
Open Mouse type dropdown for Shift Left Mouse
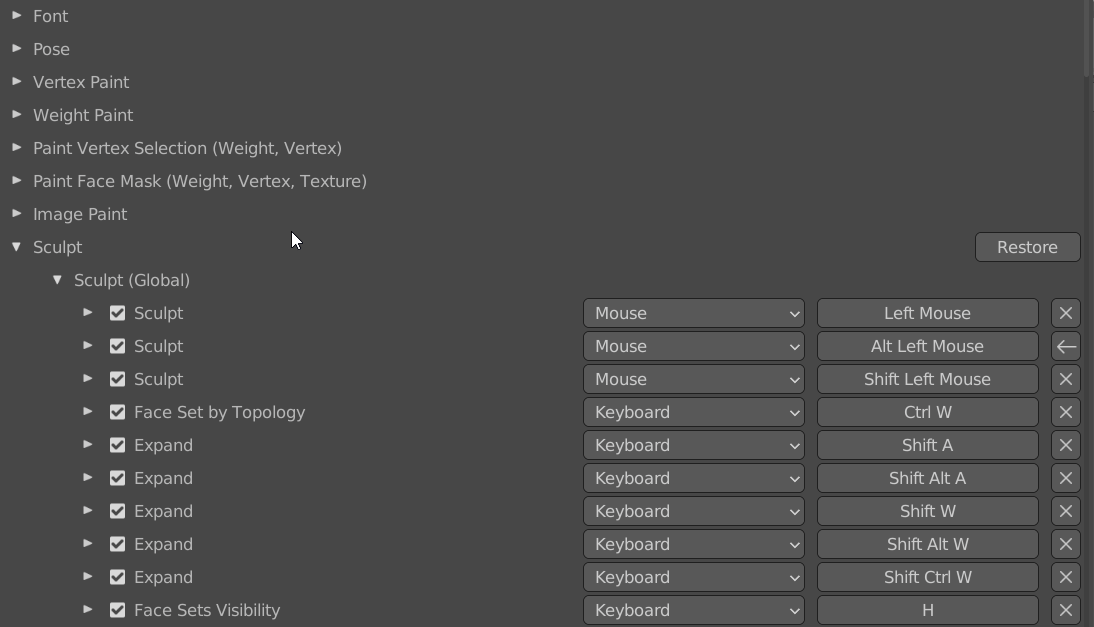(x=694, y=379)
